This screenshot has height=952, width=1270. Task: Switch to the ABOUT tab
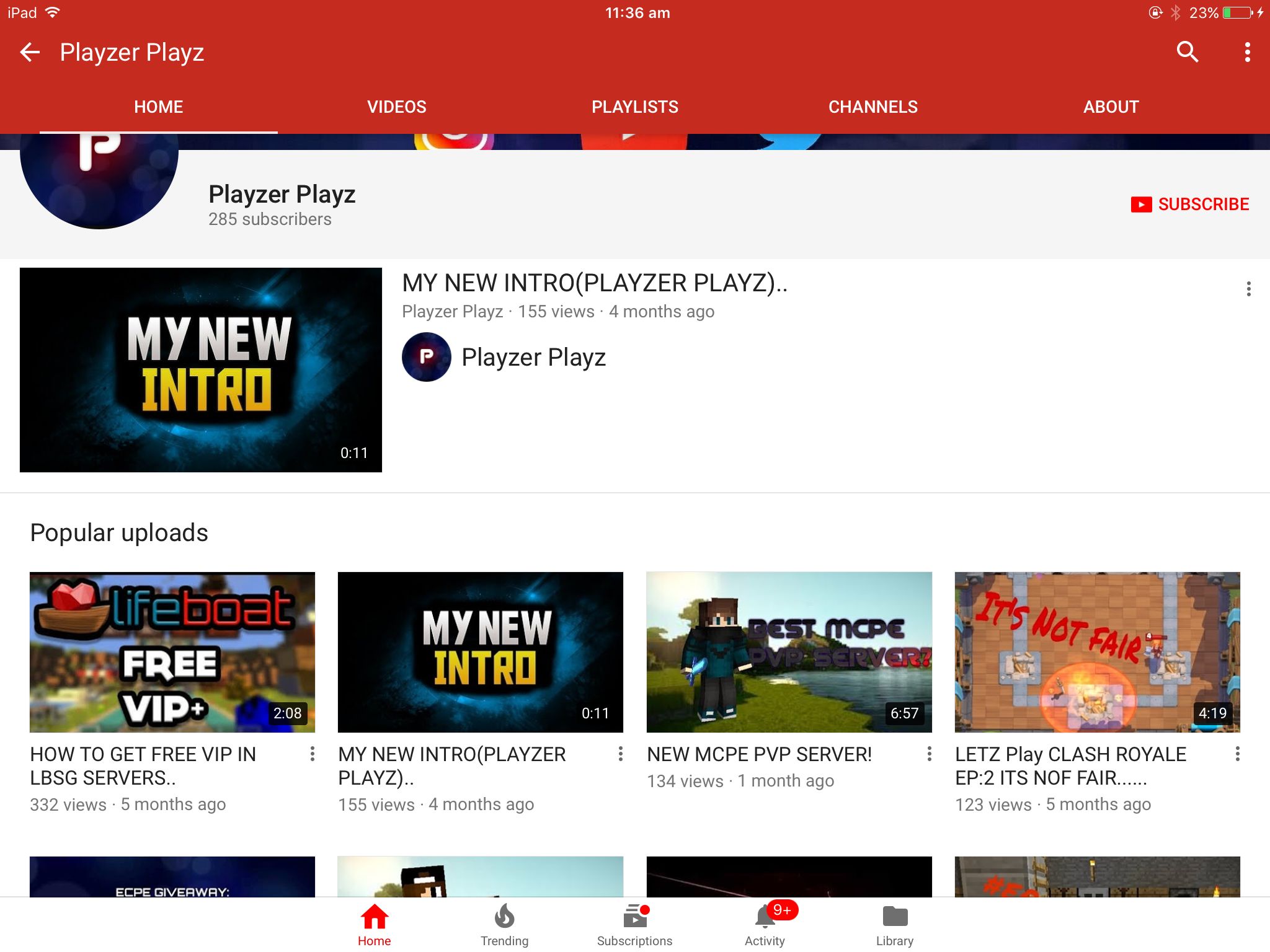[x=1111, y=107]
